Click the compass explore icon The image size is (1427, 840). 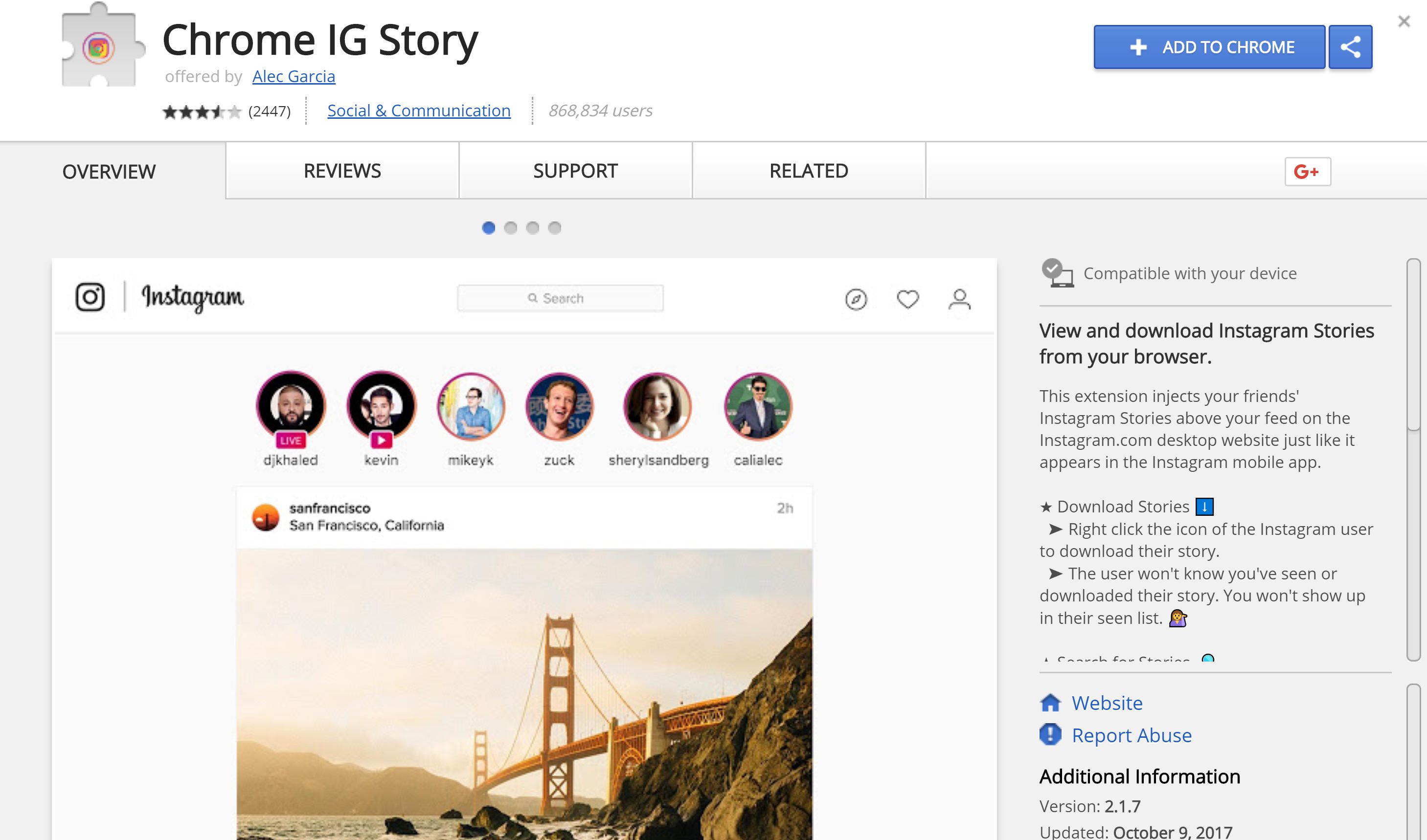856,299
